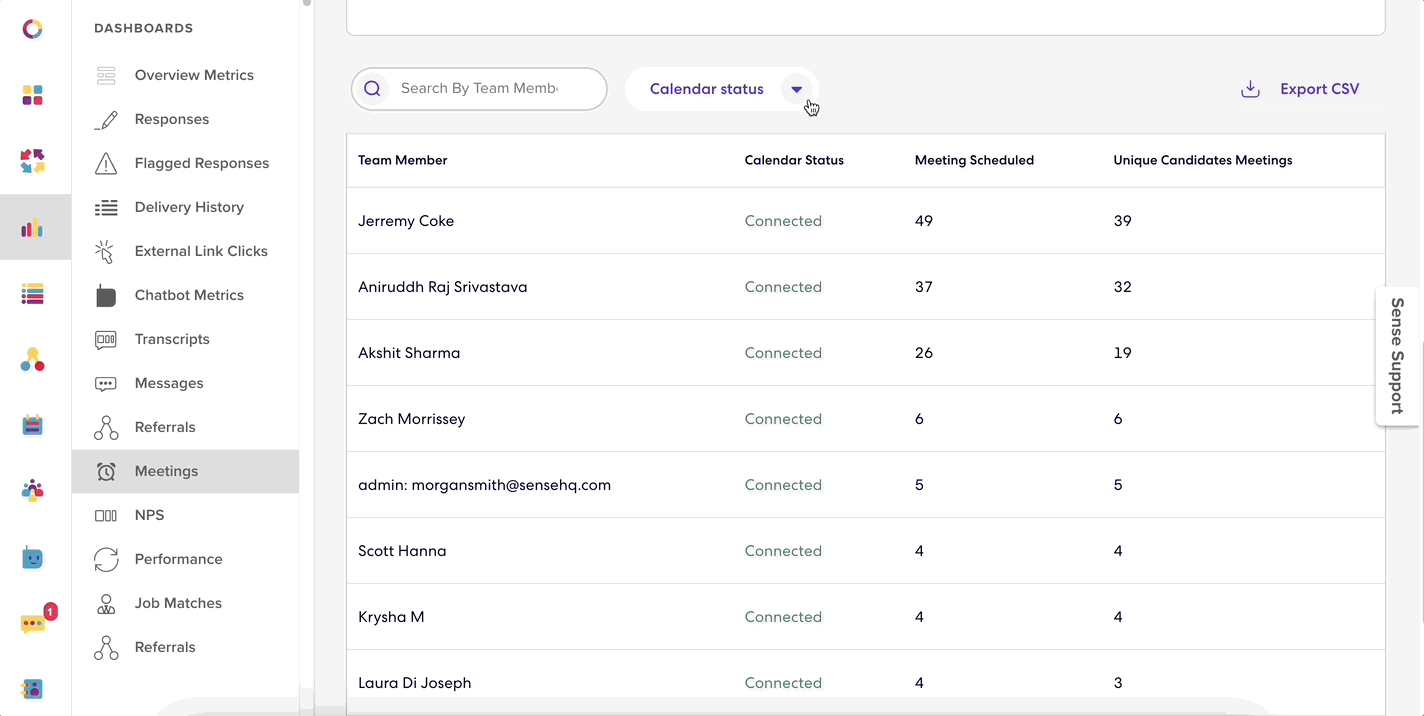Click Akshit Sharma in the table
This screenshot has width=1424, height=716.
[409, 353]
